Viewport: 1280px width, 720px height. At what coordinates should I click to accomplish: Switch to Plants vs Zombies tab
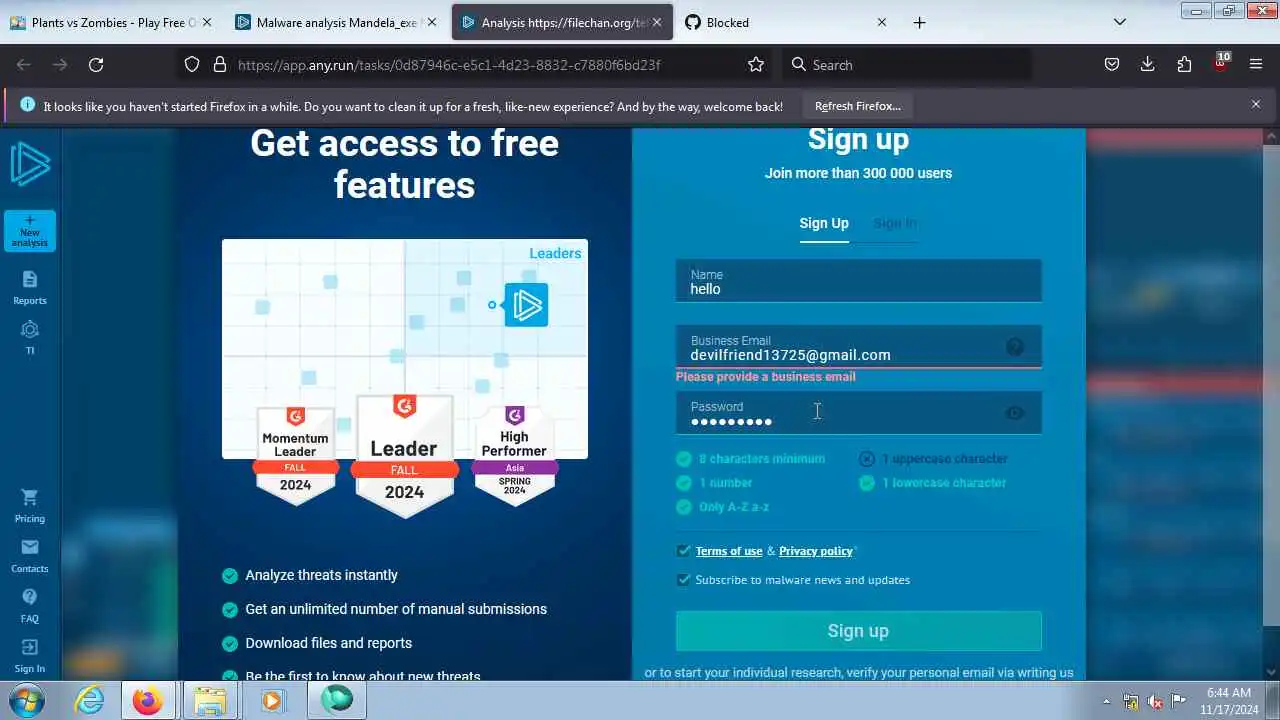(113, 22)
